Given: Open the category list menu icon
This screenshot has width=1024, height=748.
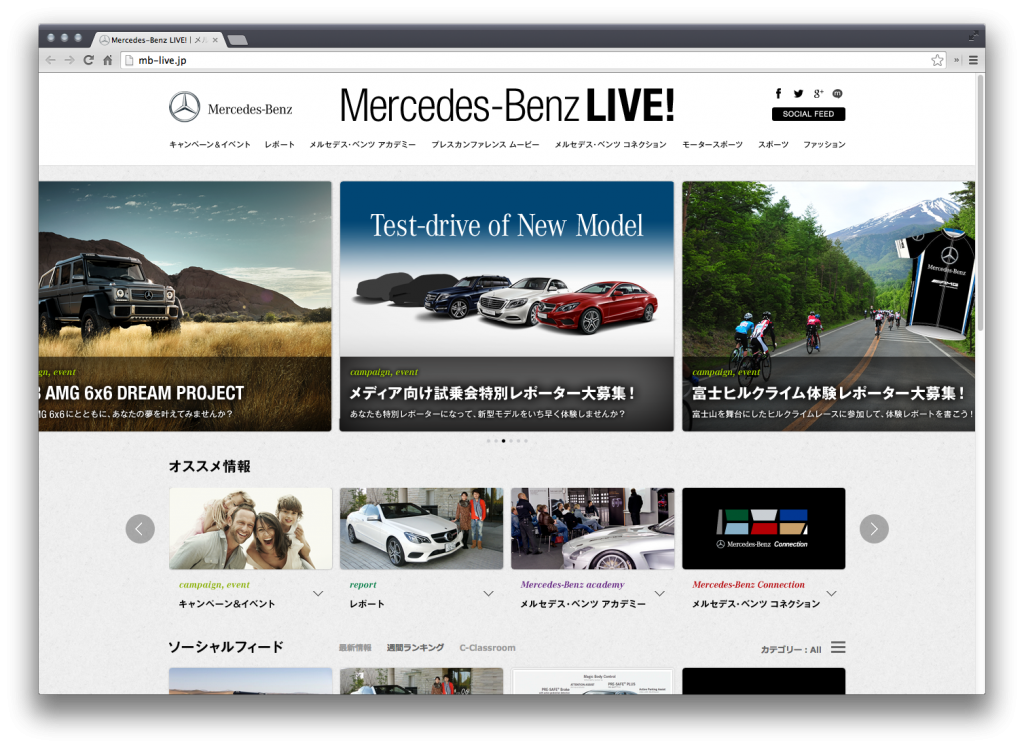Looking at the screenshot, I should click(x=838, y=647).
